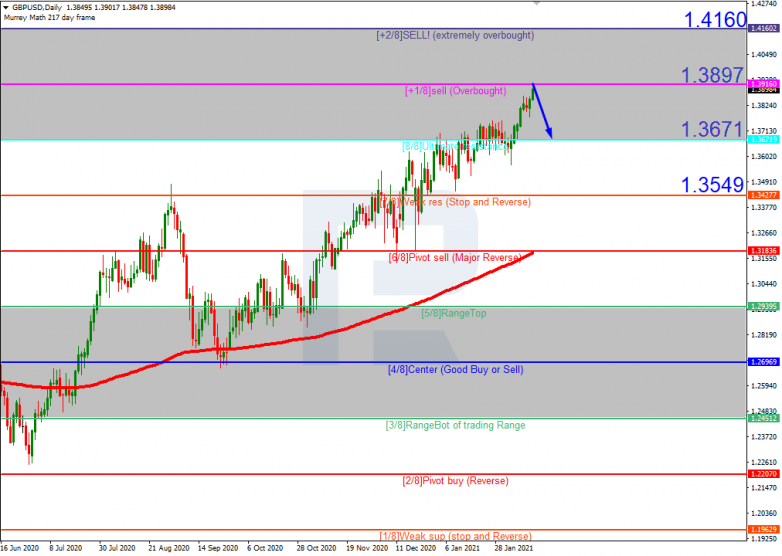Click the 1.20360 value on price scale
This screenshot has width=782, height=556.
pyautogui.click(x=764, y=513)
